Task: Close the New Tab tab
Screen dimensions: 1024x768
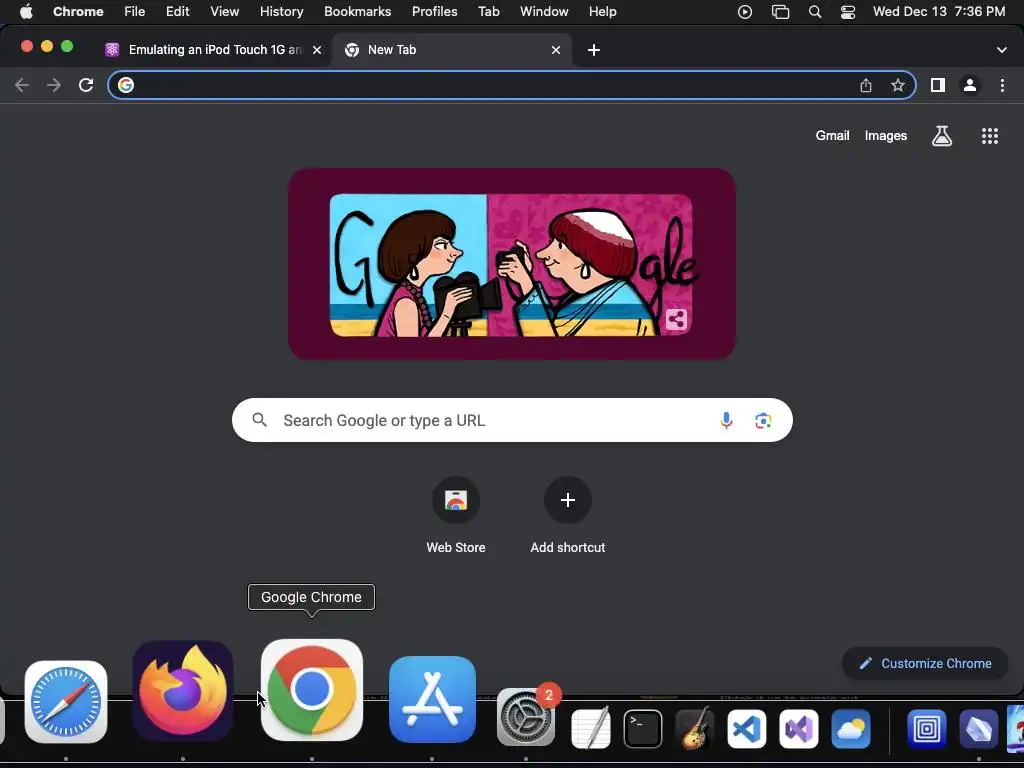Action: click(x=556, y=50)
